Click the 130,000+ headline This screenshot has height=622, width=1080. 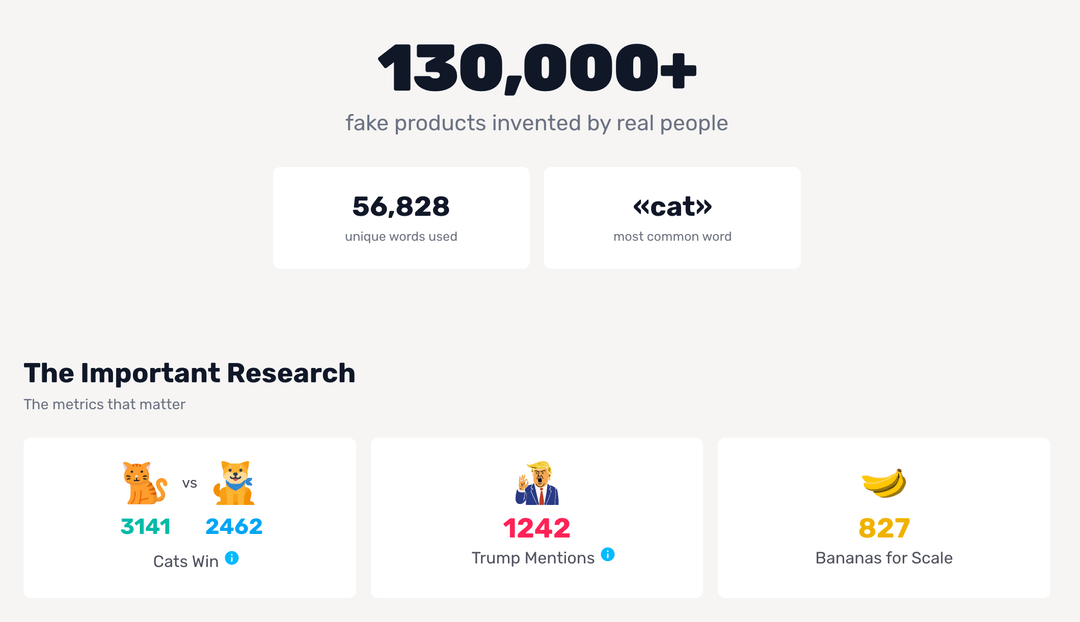point(537,69)
